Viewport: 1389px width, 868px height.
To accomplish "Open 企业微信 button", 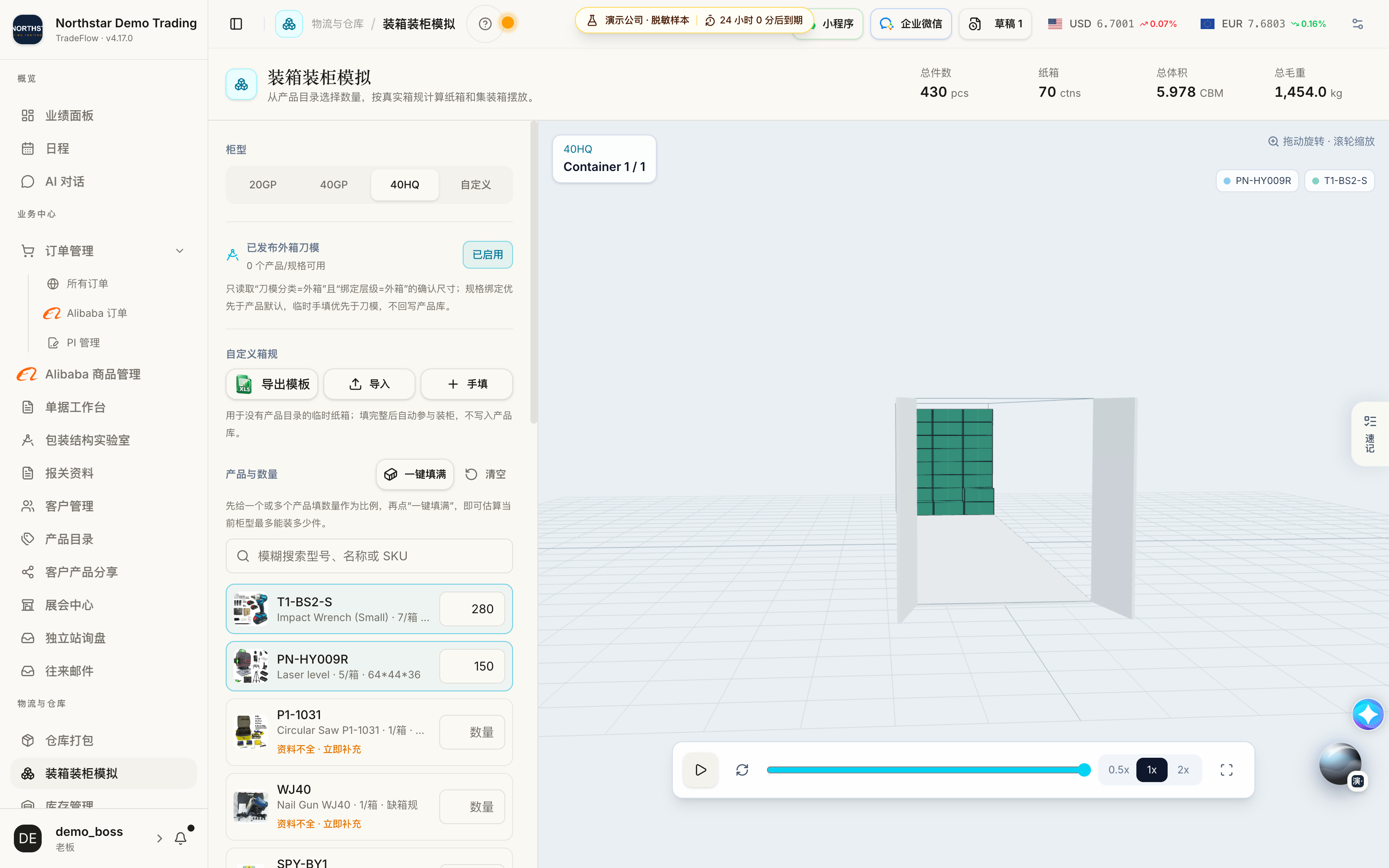I will click(x=911, y=23).
